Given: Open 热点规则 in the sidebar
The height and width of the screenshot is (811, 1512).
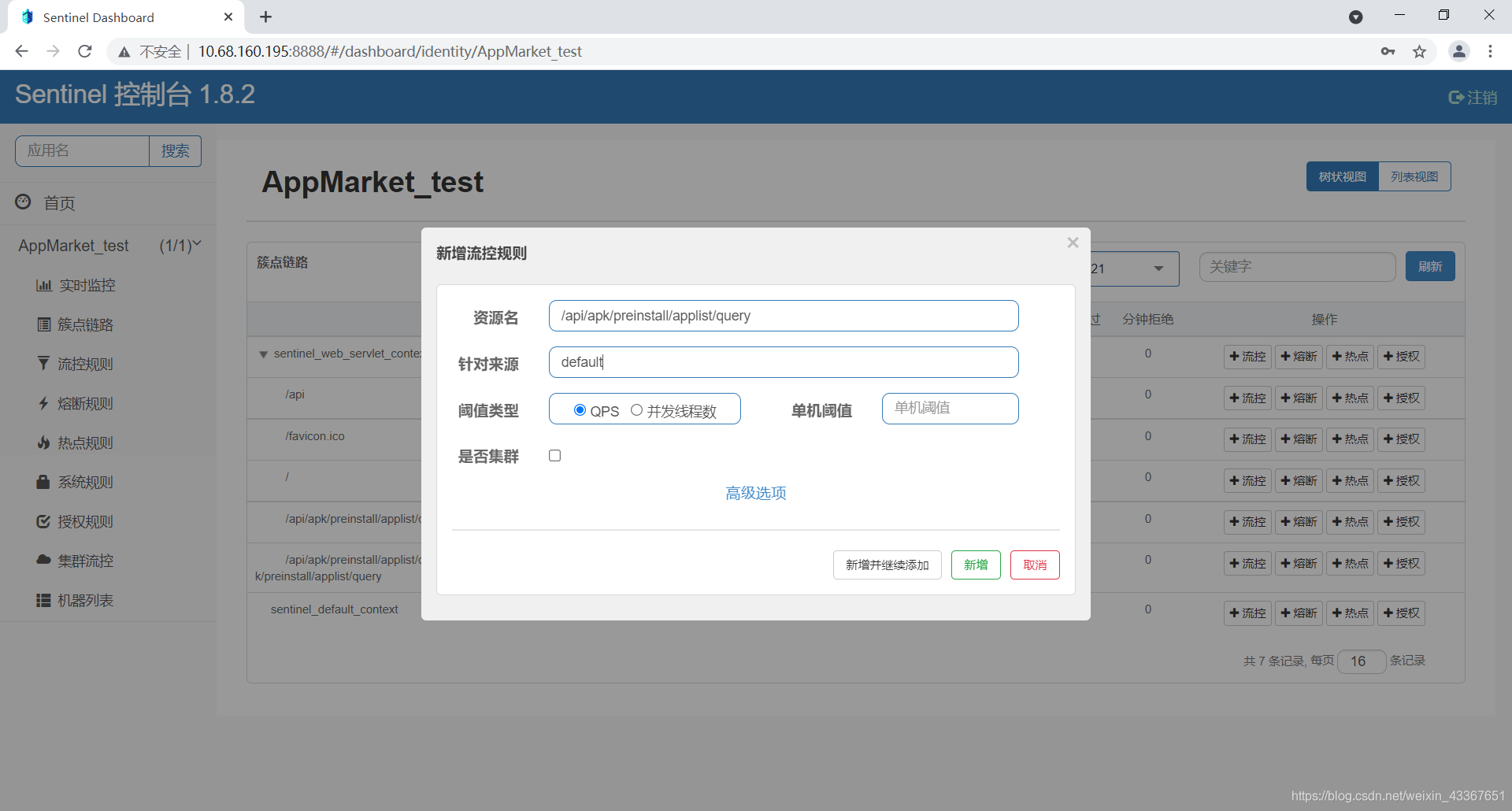Looking at the screenshot, I should 85,443.
